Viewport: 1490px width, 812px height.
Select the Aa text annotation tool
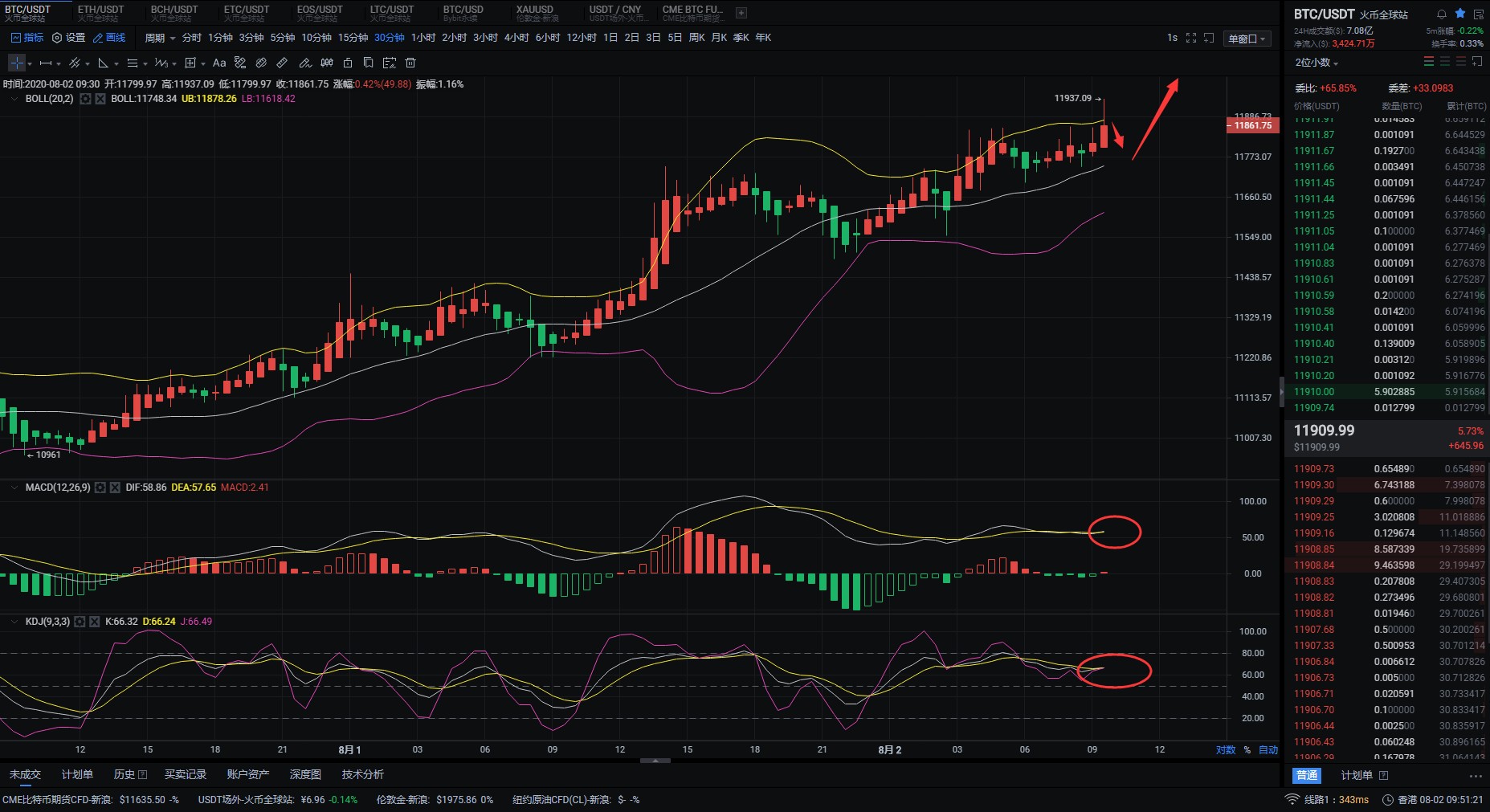pos(219,63)
